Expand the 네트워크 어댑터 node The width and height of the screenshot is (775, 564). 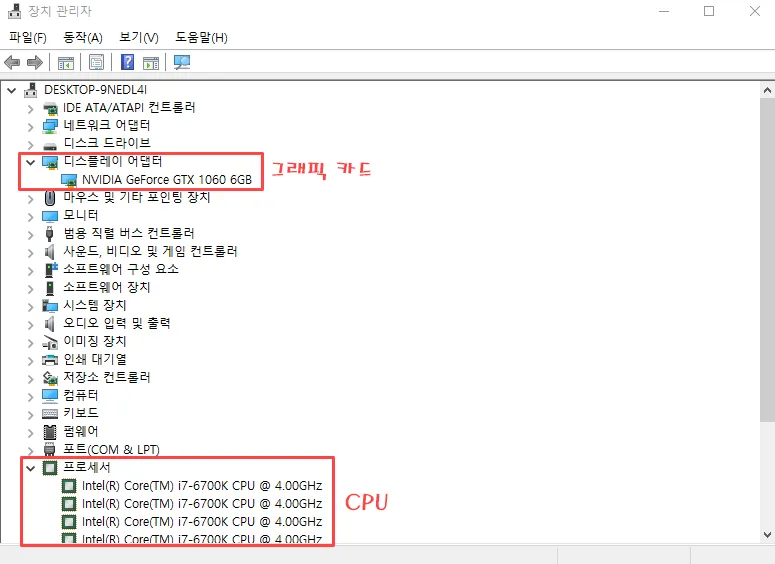[x=31, y=127]
